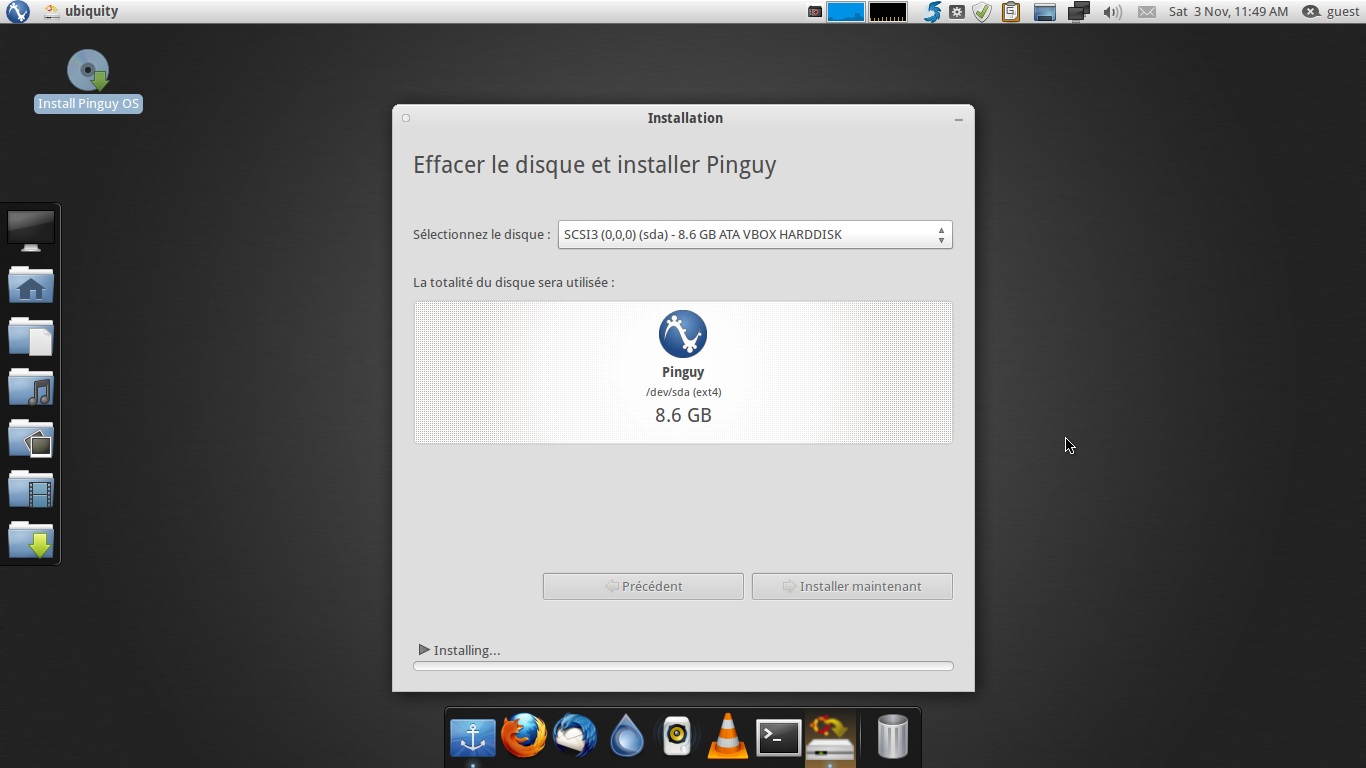
Task: Open the Install Pinguy OS desktop icon
Action: coord(88,80)
